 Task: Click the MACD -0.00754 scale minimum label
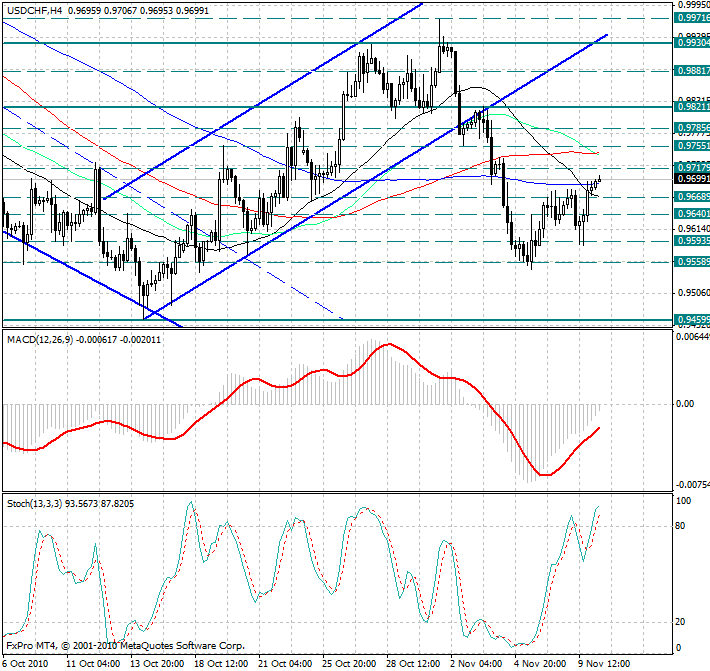point(693,485)
